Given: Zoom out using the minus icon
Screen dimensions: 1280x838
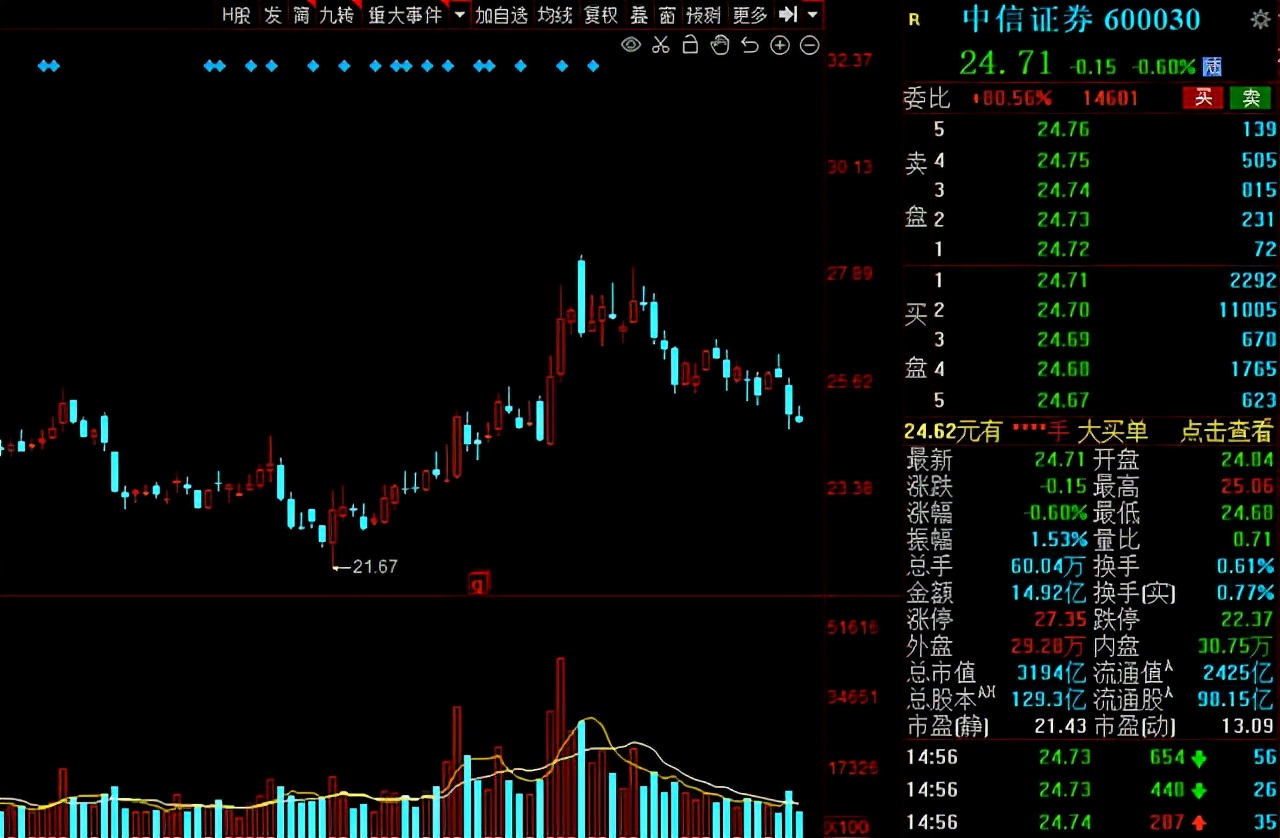Looking at the screenshot, I should click(809, 45).
